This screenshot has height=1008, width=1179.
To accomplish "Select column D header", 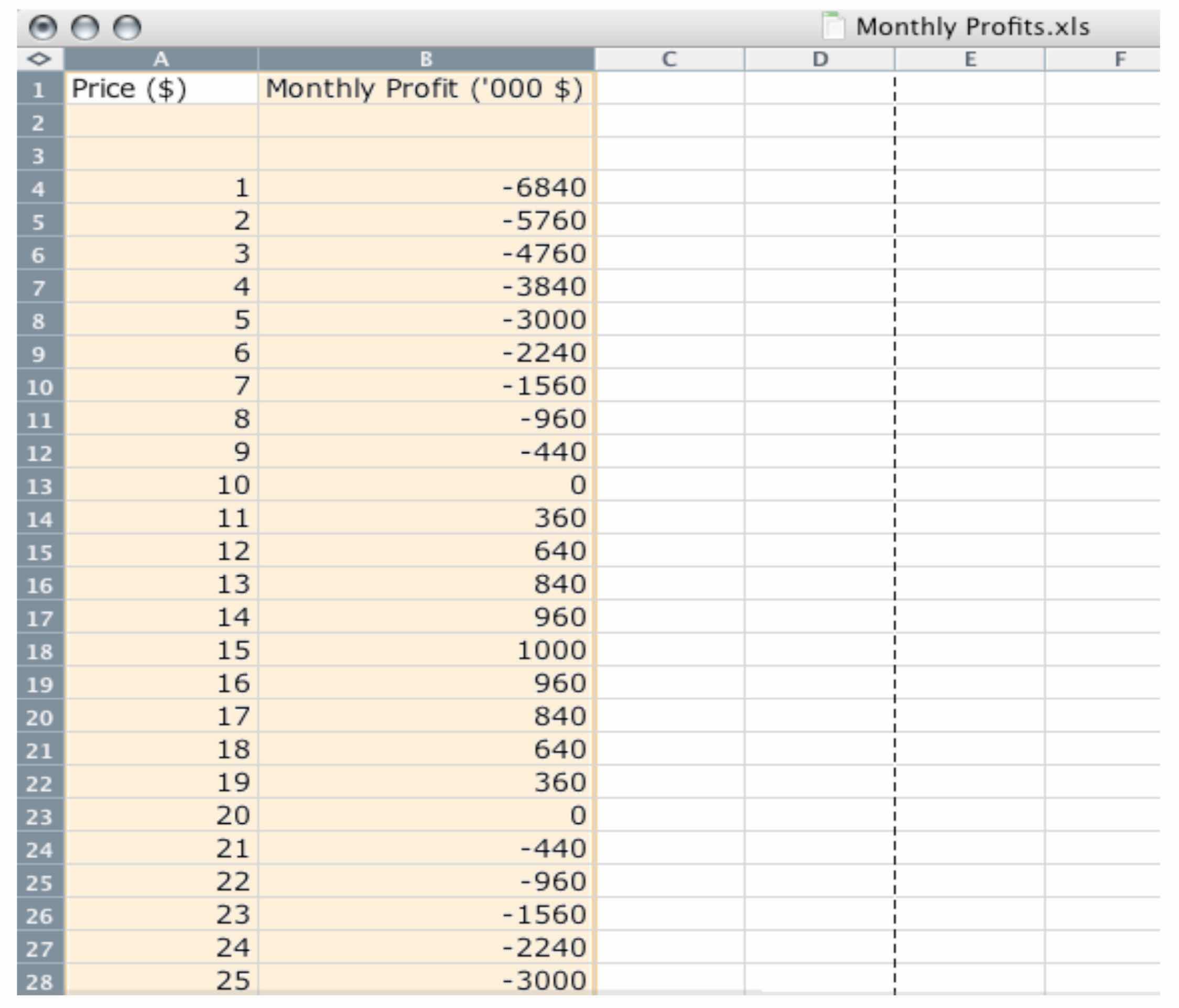I will (819, 59).
